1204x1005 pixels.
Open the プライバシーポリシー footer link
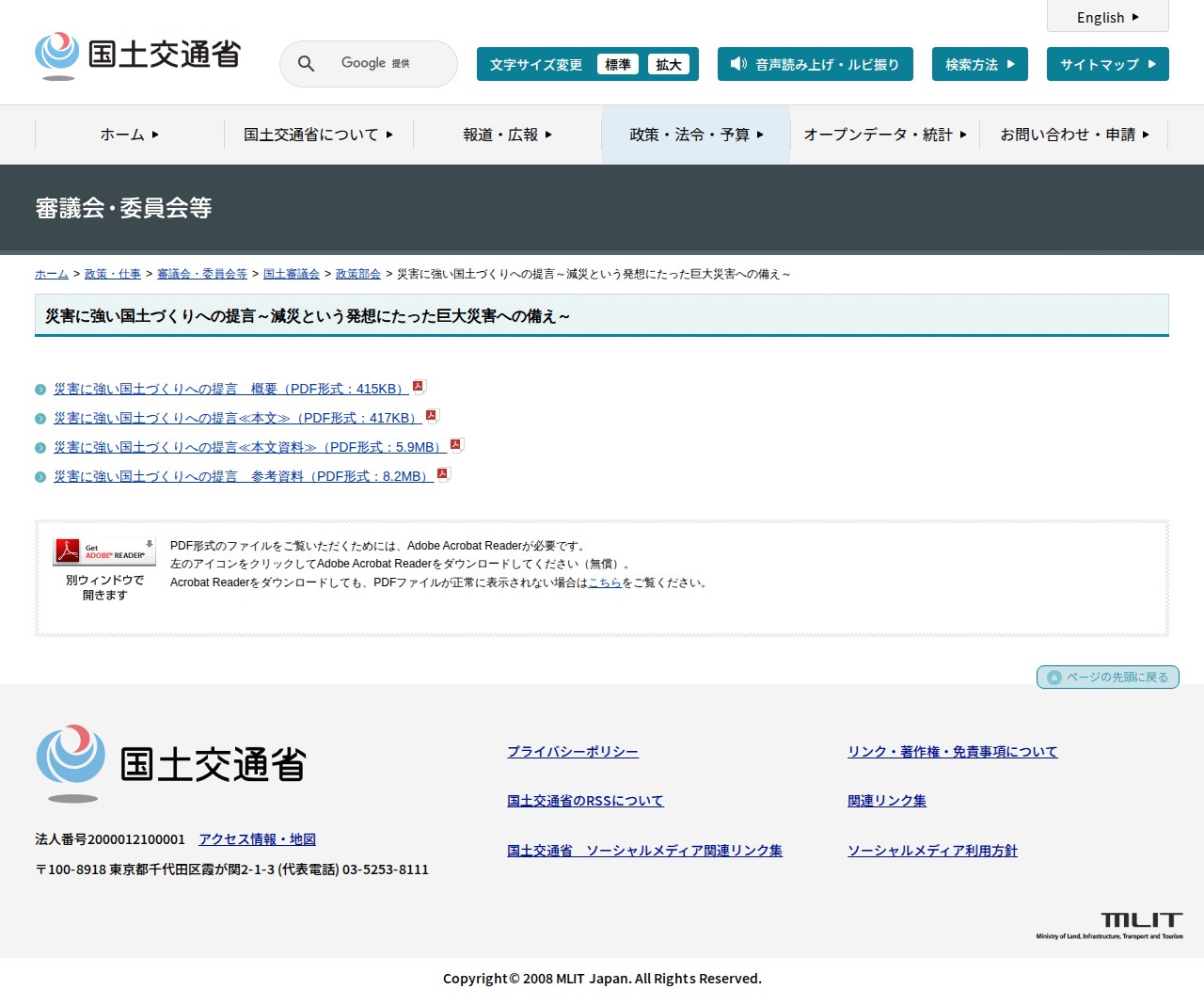coord(572,752)
